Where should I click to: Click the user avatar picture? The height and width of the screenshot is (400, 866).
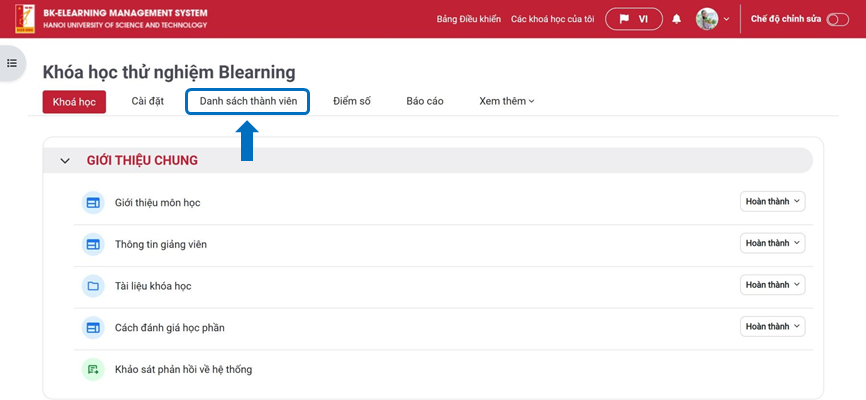(x=707, y=19)
